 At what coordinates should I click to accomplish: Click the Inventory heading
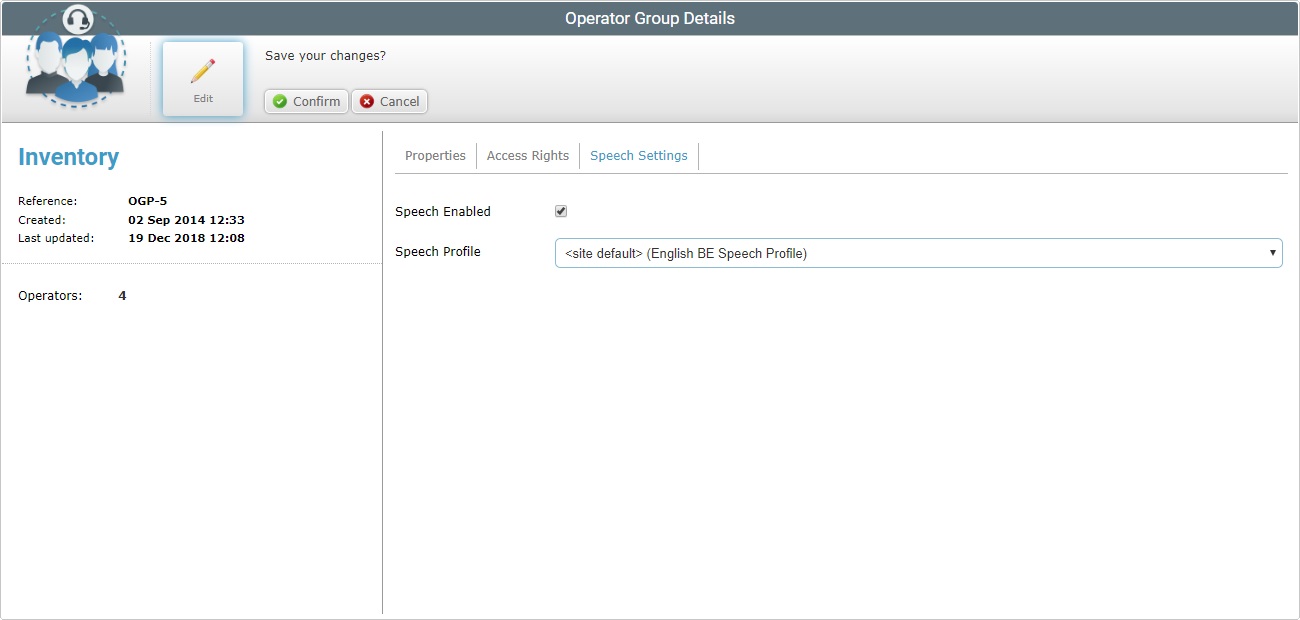[x=68, y=157]
